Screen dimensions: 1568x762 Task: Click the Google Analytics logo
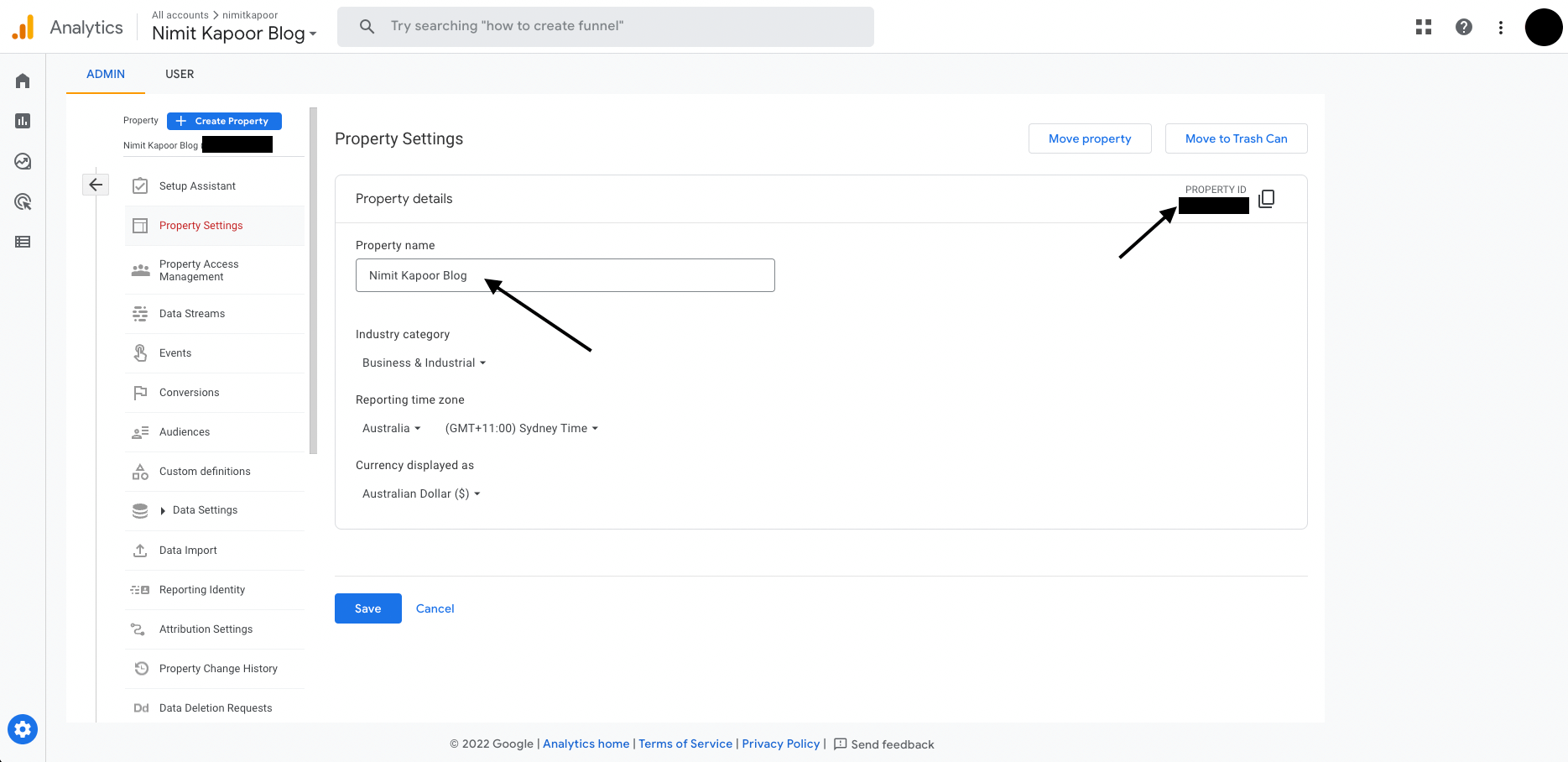[x=23, y=27]
